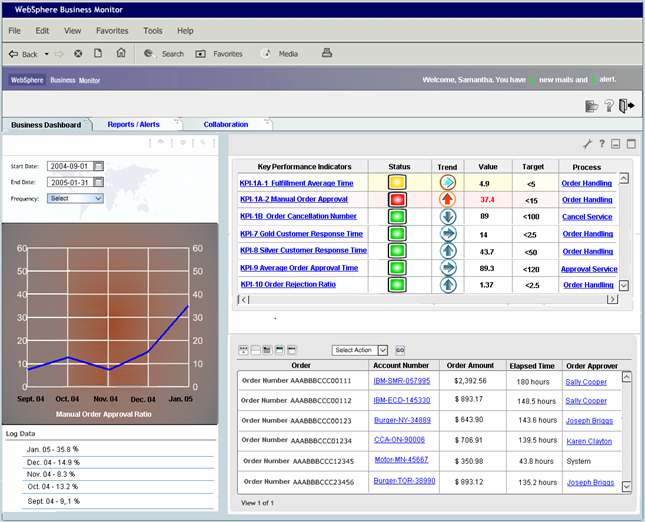Maximize the KPI panel
Viewport: 645px width, 522px height.
coord(631,144)
